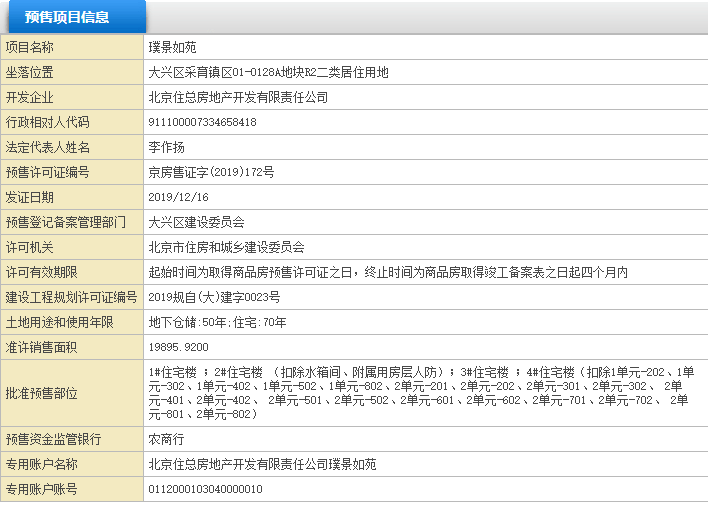Click the code 911100007334658418
The height and width of the screenshot is (505, 708).
[202, 122]
